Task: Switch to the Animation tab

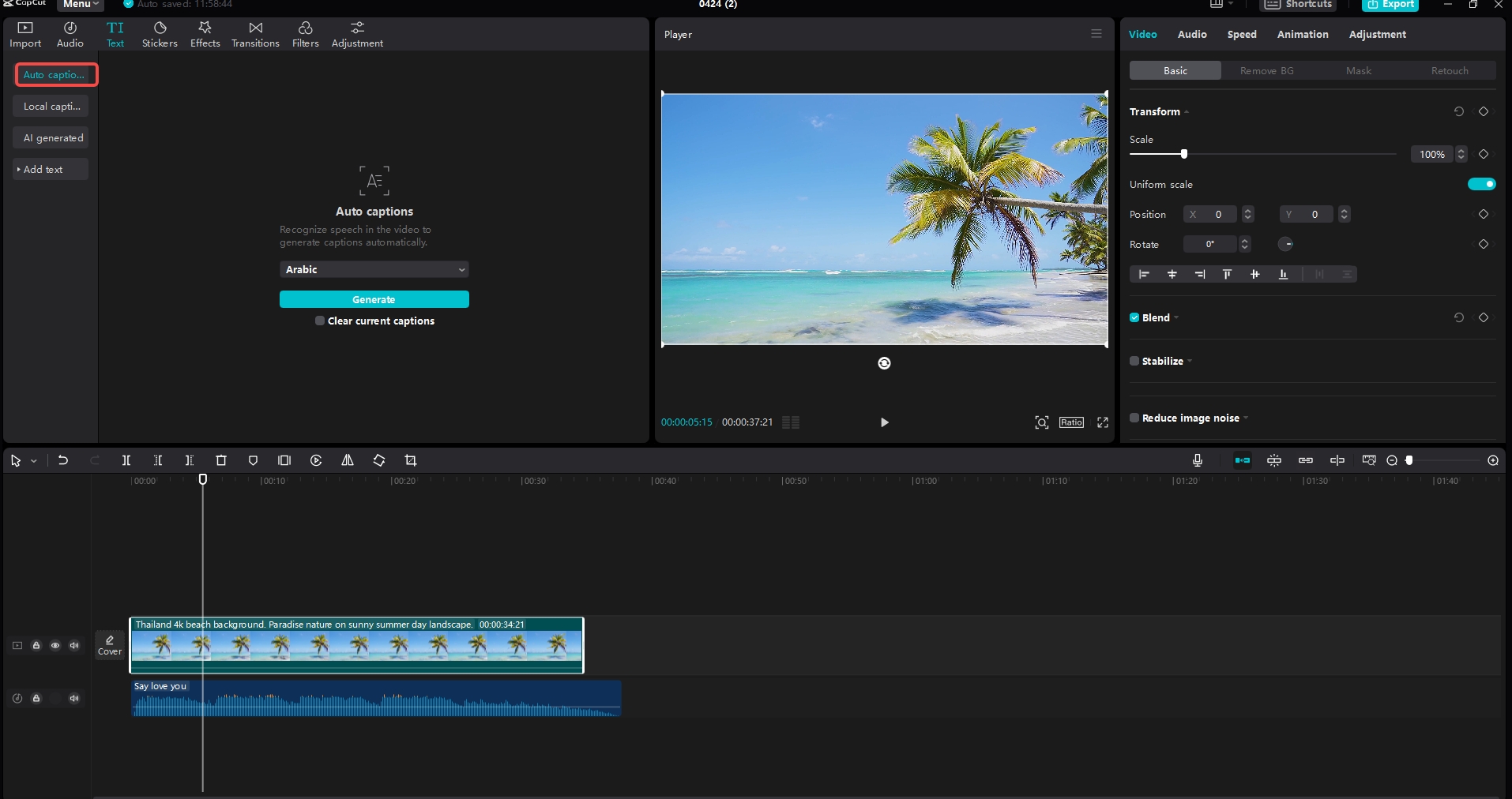Action: pos(1303,34)
